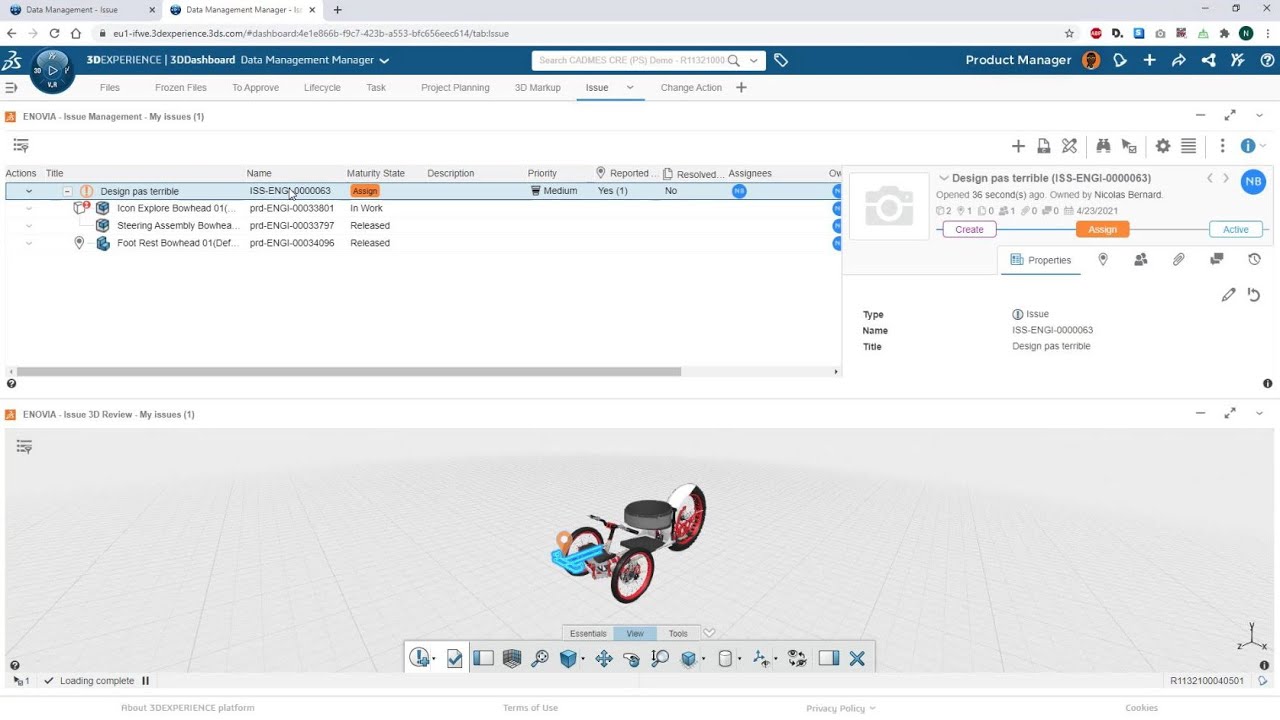
Task: Click the Create lifecycle state button
Action: tap(969, 229)
